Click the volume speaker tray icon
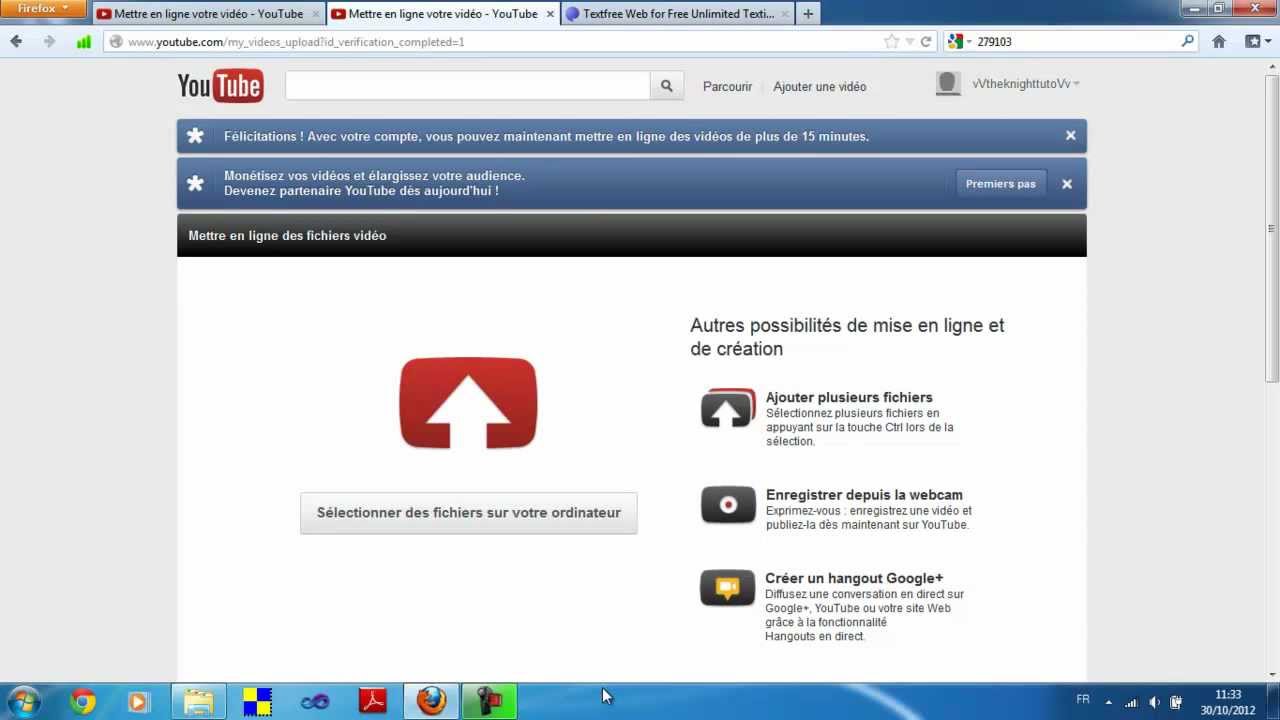 pyautogui.click(x=1155, y=702)
